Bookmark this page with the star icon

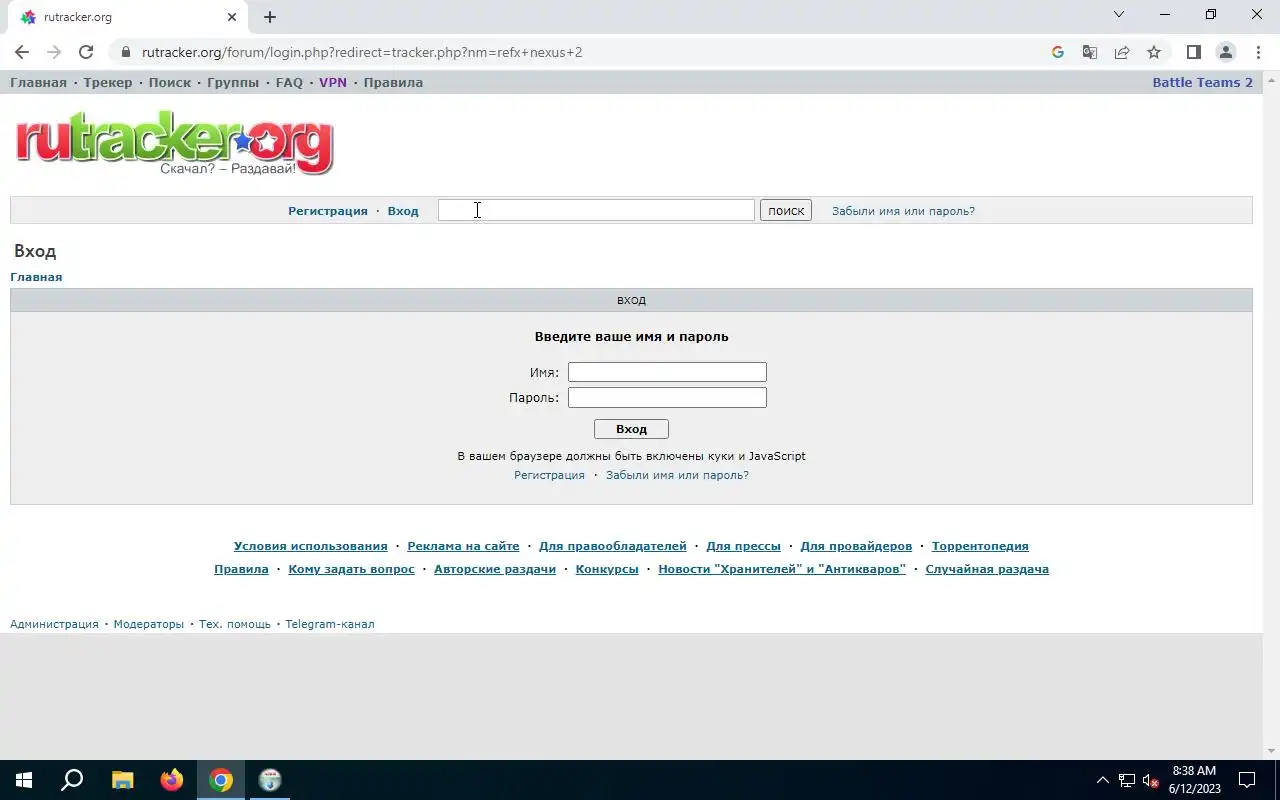1154,52
